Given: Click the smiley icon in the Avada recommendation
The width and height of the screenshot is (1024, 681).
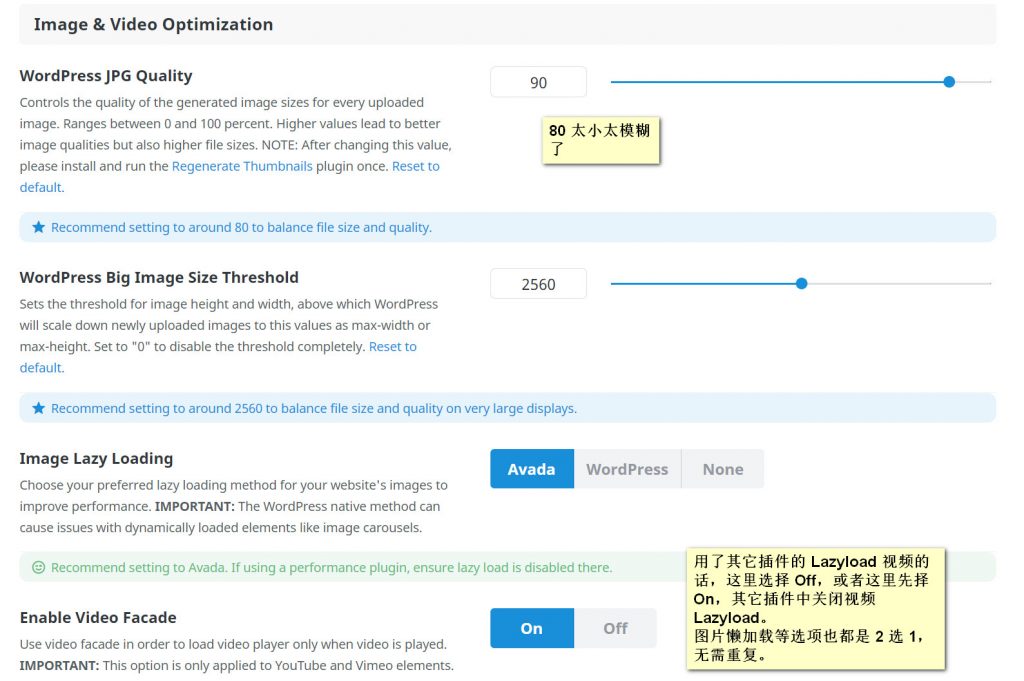Looking at the screenshot, I should (x=39, y=568).
